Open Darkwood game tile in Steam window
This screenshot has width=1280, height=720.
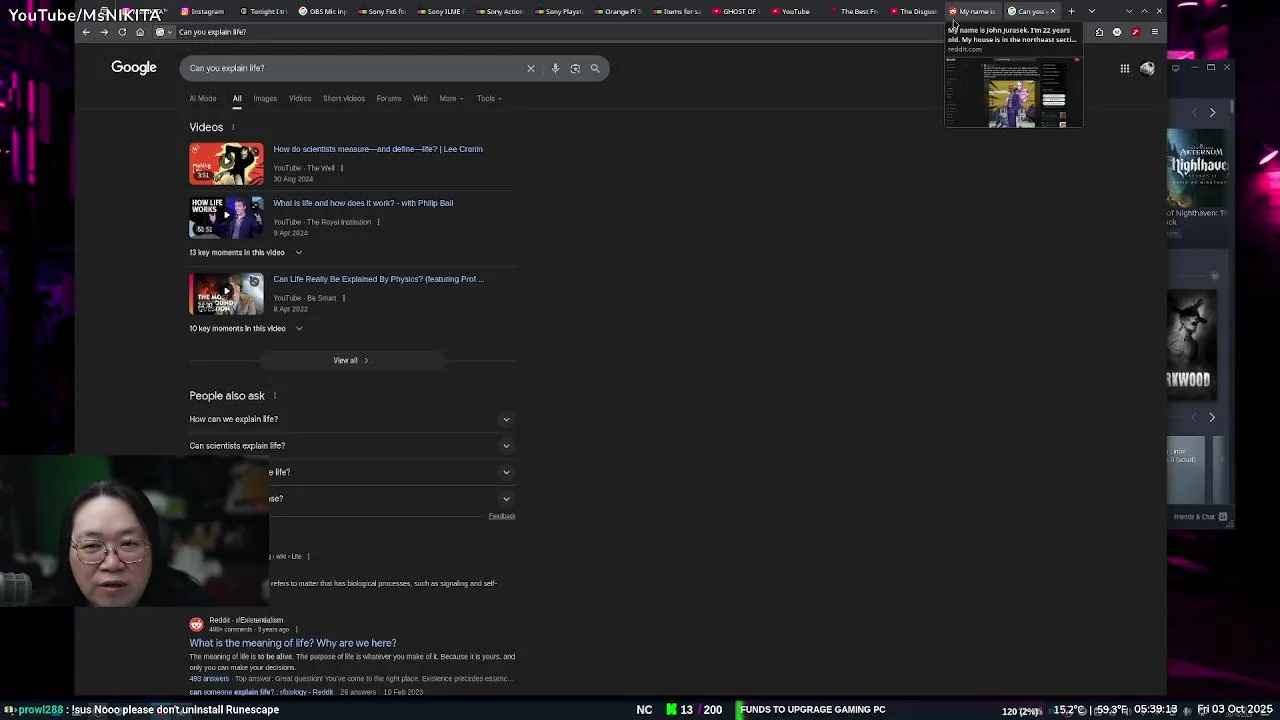tap(1193, 345)
